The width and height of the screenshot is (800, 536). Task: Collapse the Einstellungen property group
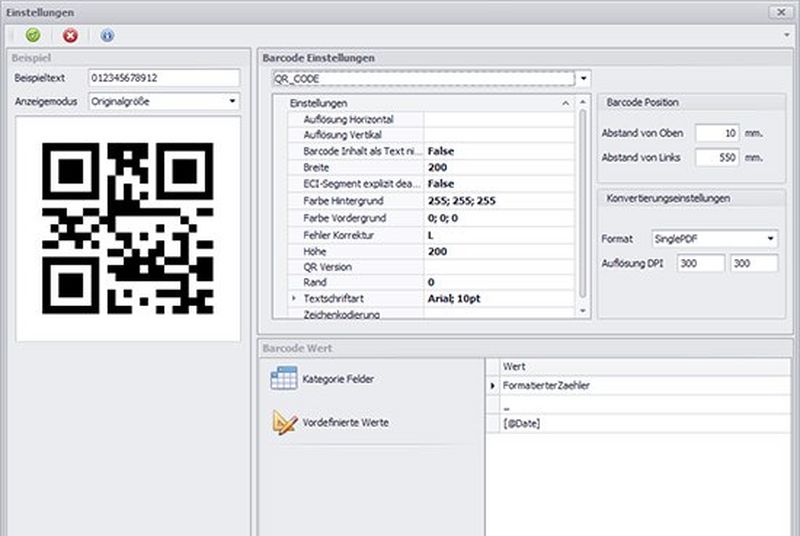coord(565,103)
